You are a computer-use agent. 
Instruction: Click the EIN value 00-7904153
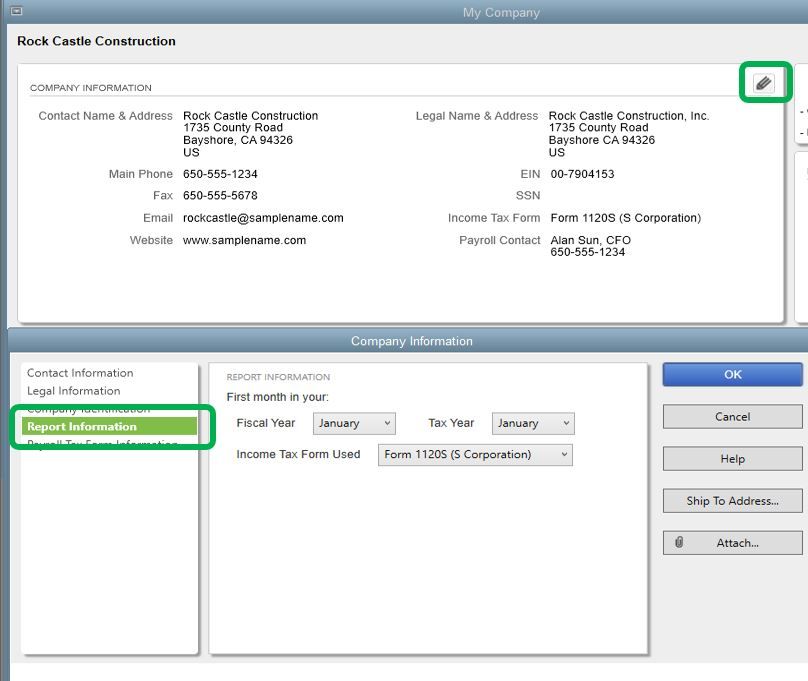point(582,174)
